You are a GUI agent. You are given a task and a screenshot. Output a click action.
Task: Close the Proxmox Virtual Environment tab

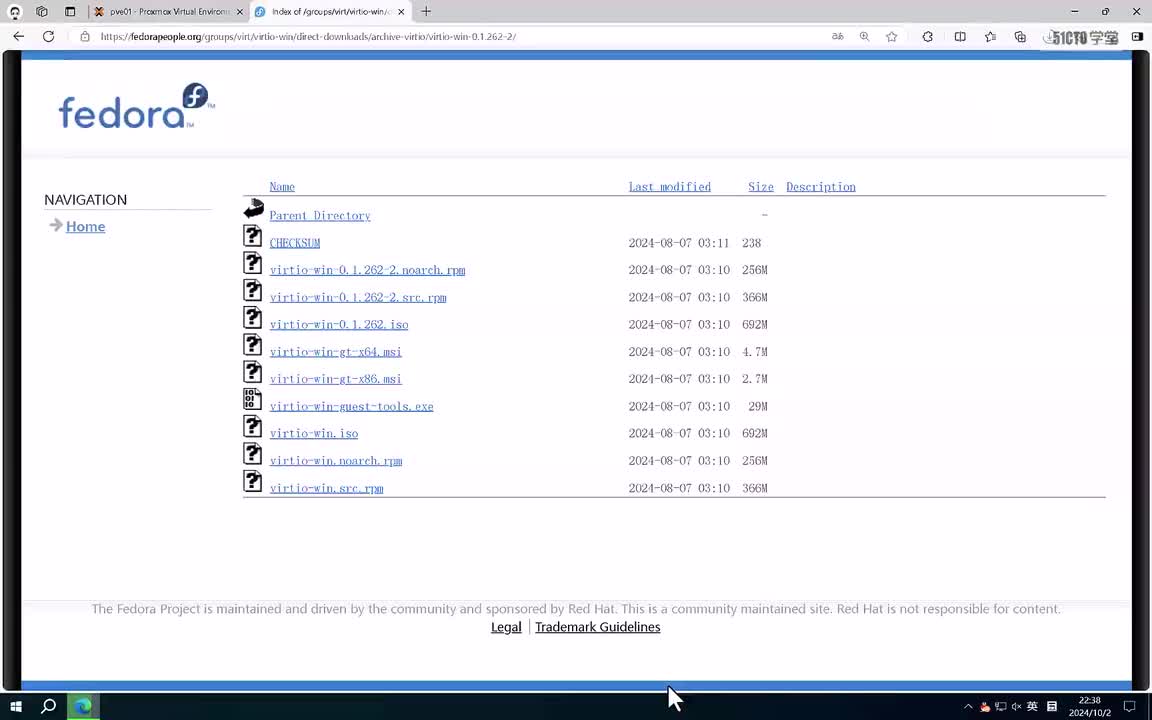[x=240, y=12]
